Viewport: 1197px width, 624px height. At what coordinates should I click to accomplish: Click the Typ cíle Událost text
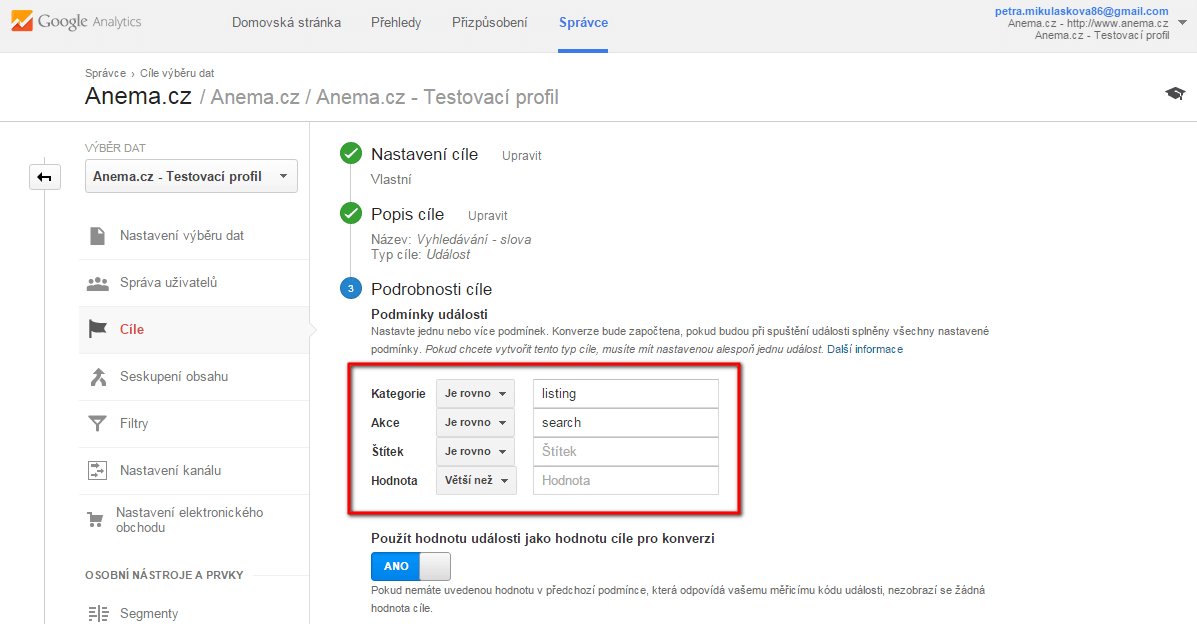click(x=421, y=254)
